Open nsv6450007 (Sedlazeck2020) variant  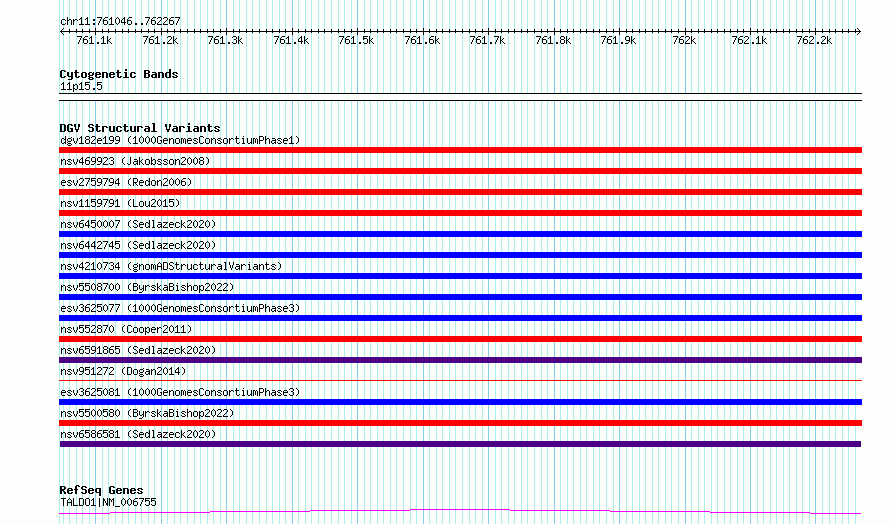pyautogui.click(x=138, y=224)
